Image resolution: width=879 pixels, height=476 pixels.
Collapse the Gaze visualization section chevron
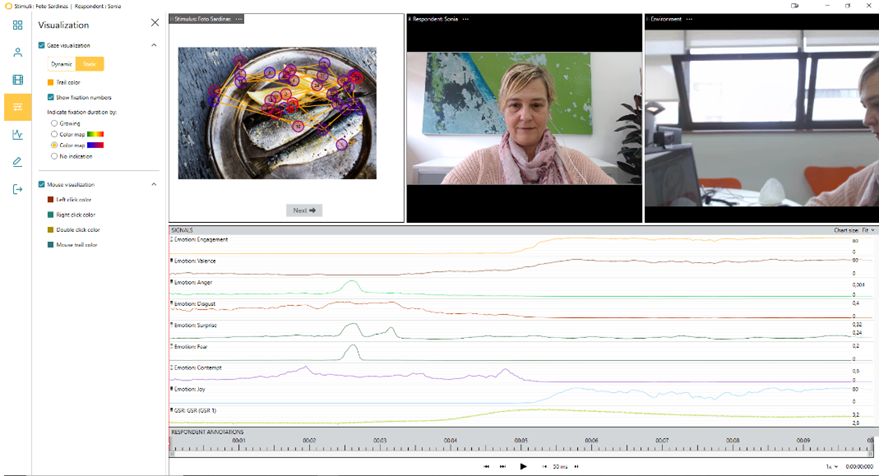click(x=154, y=45)
